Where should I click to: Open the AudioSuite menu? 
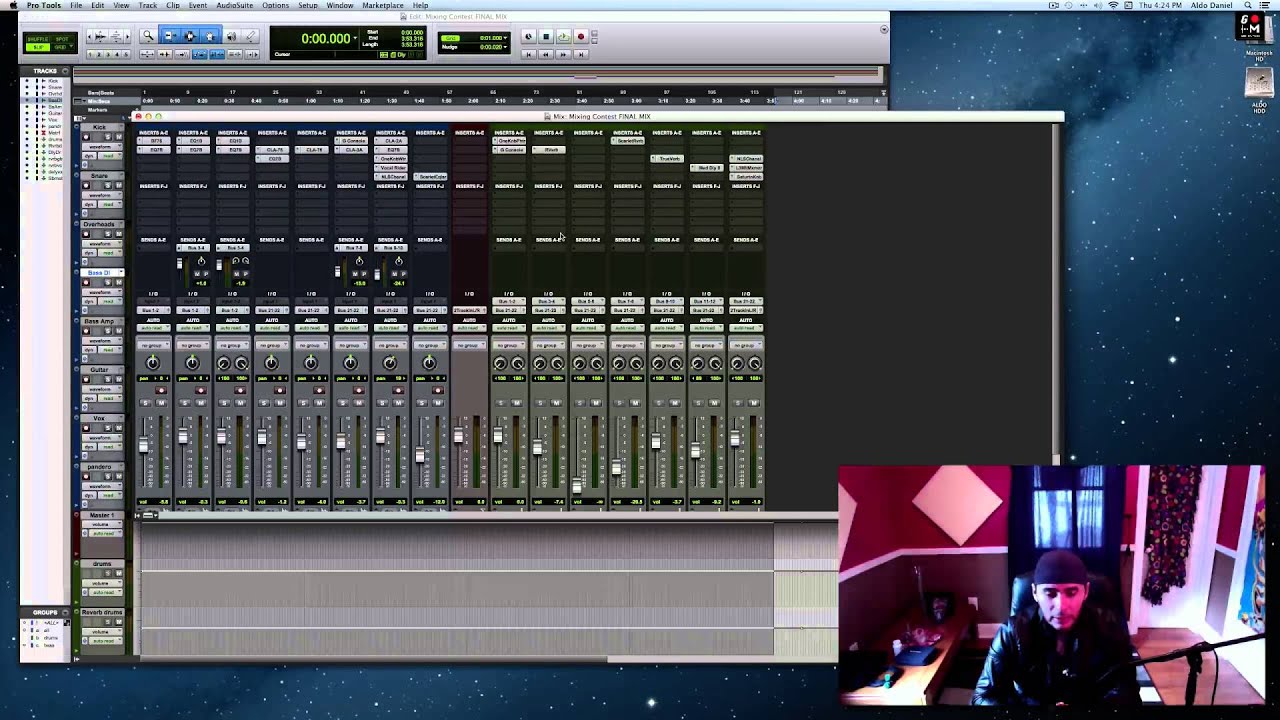[x=234, y=6]
